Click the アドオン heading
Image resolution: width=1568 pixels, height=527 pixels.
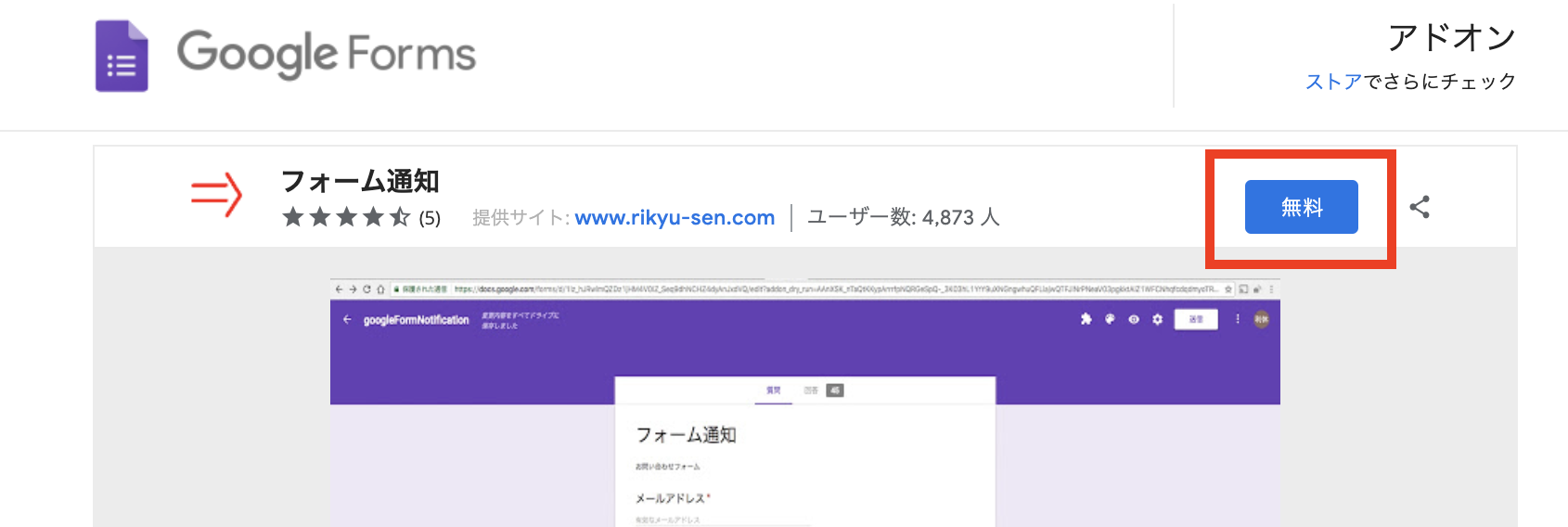[x=1451, y=38]
